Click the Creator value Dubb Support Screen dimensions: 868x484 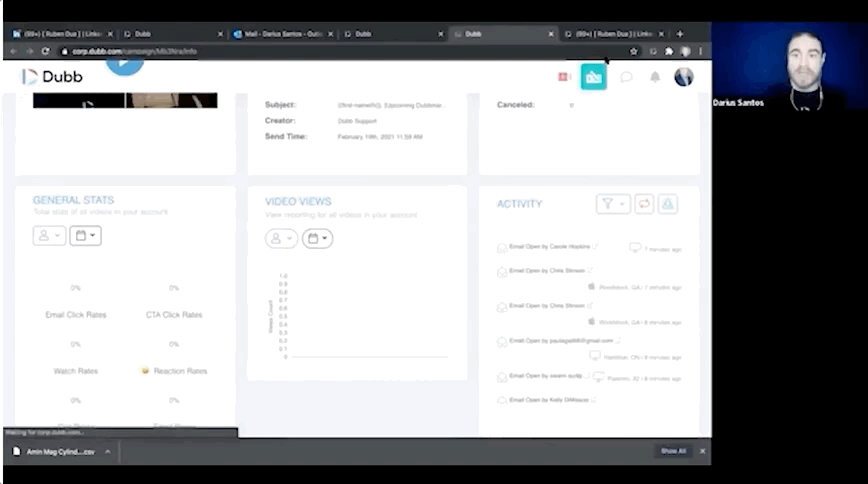click(x=357, y=121)
